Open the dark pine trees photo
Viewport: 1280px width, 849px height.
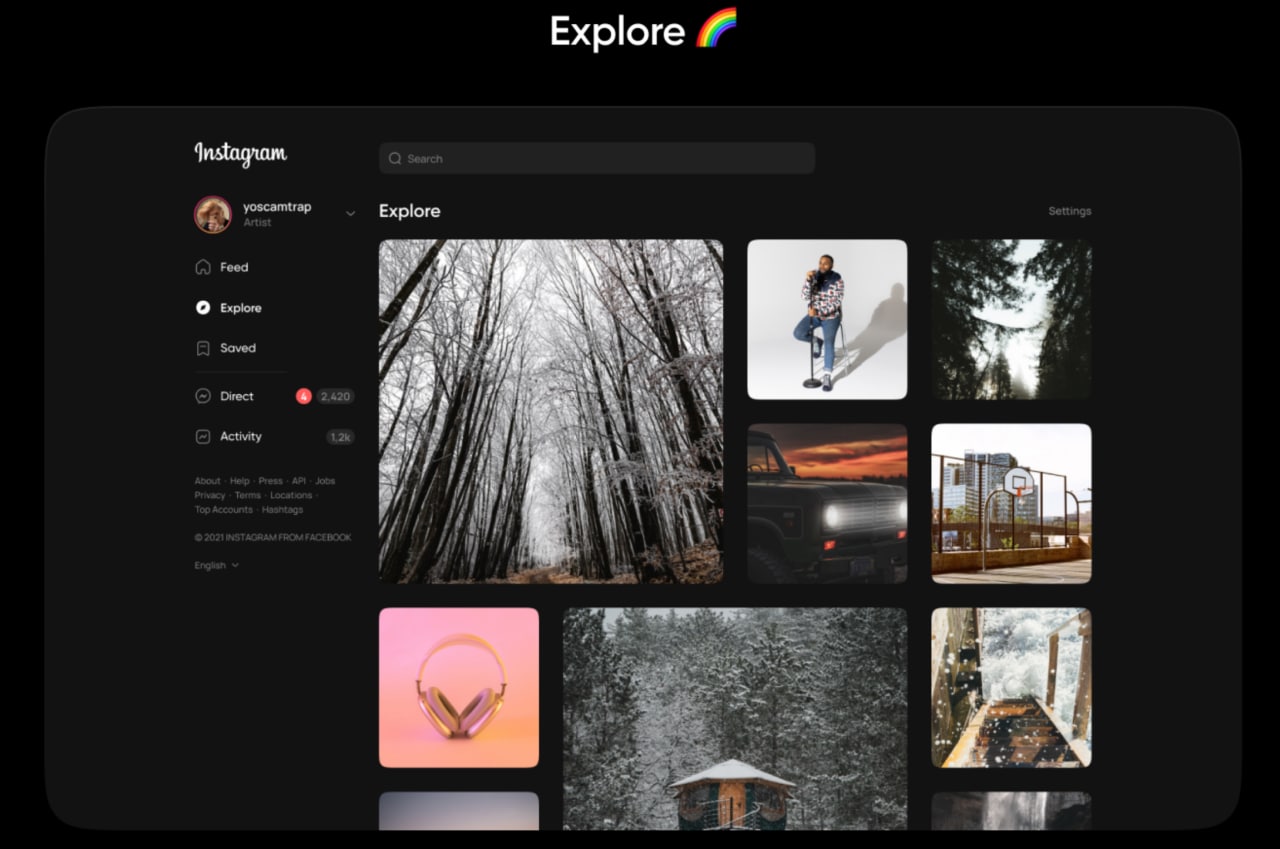click(x=1012, y=319)
